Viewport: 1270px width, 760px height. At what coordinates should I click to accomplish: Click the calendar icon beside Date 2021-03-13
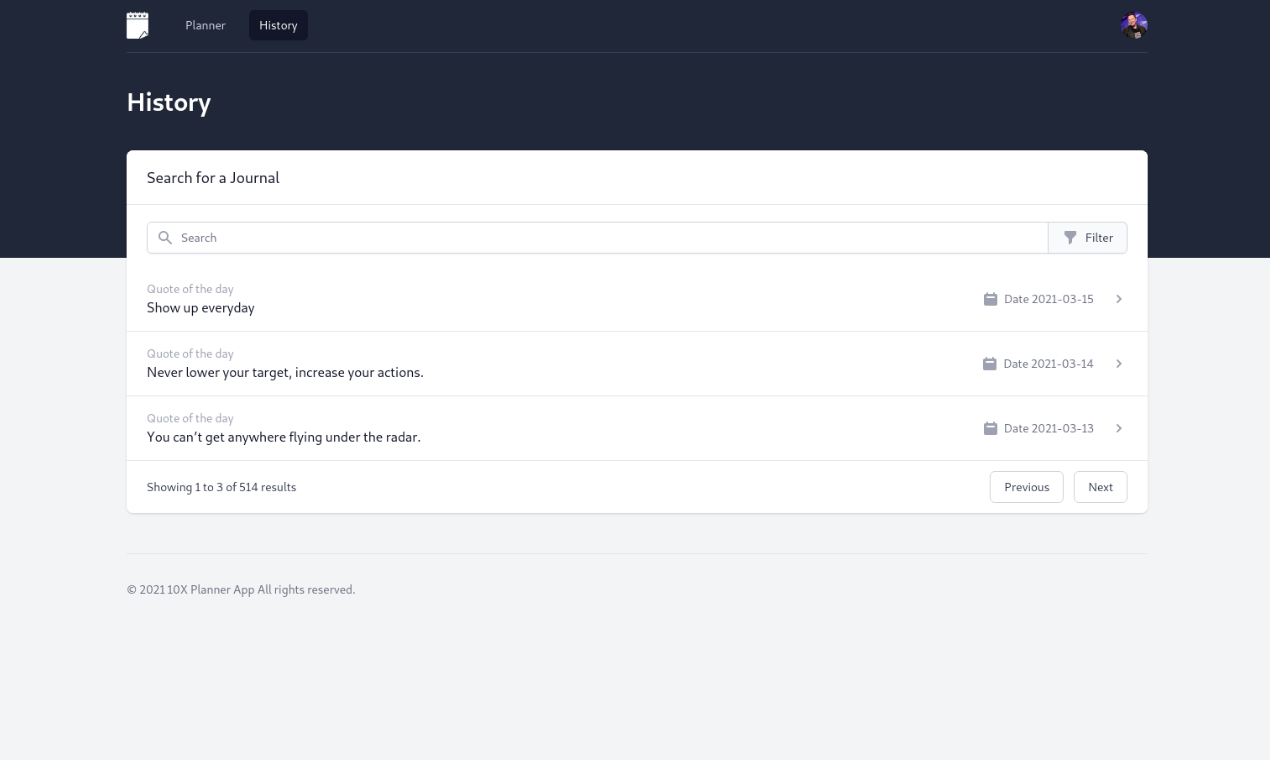point(991,428)
